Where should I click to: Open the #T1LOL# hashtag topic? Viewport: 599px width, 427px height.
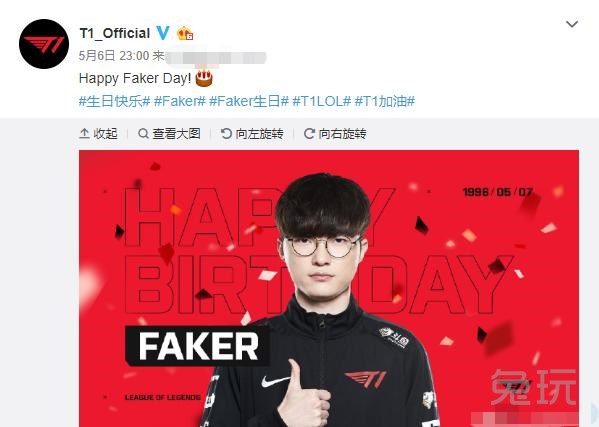pyautogui.click(x=321, y=101)
